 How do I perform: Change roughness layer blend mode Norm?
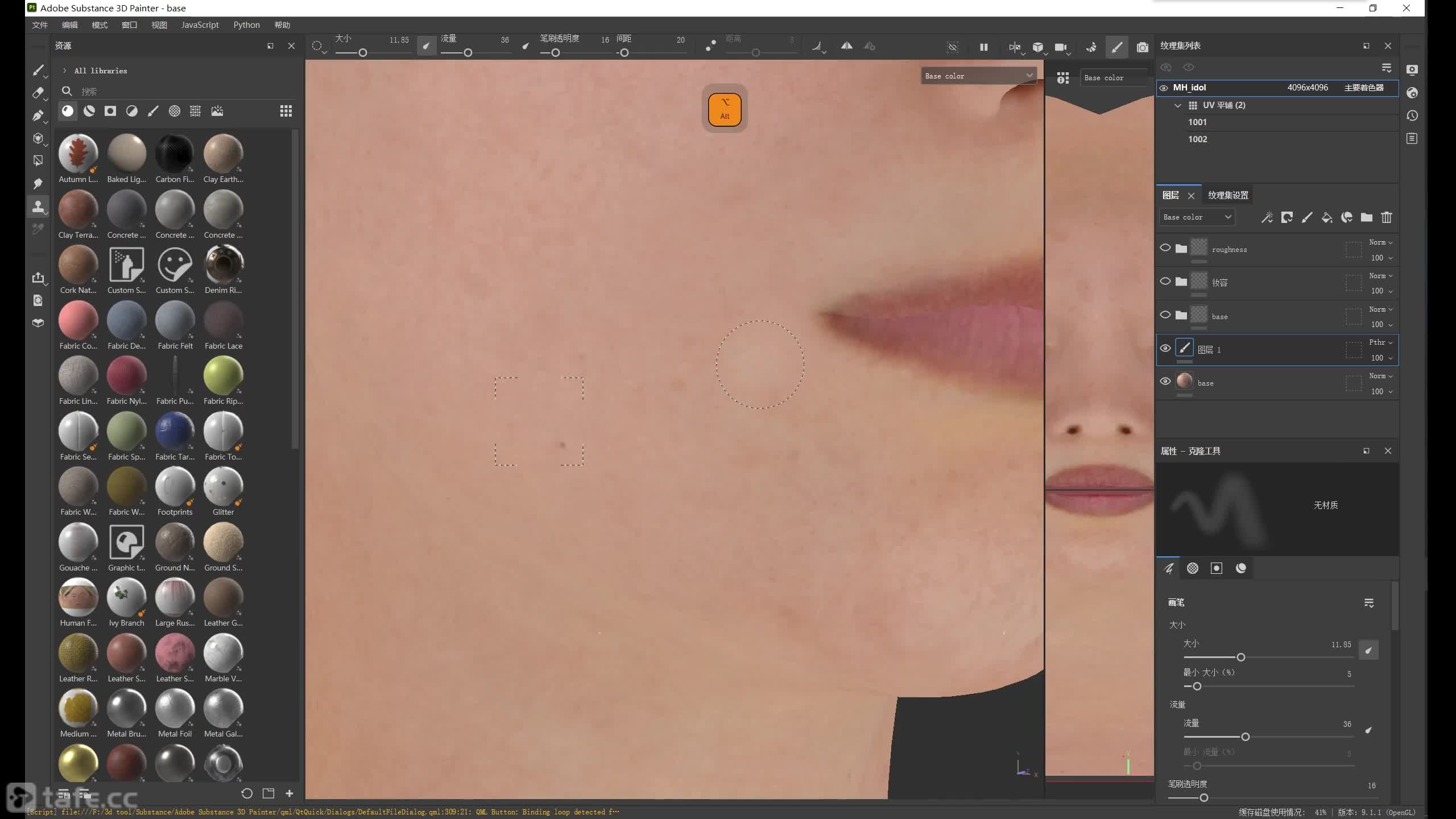pyautogui.click(x=1380, y=242)
